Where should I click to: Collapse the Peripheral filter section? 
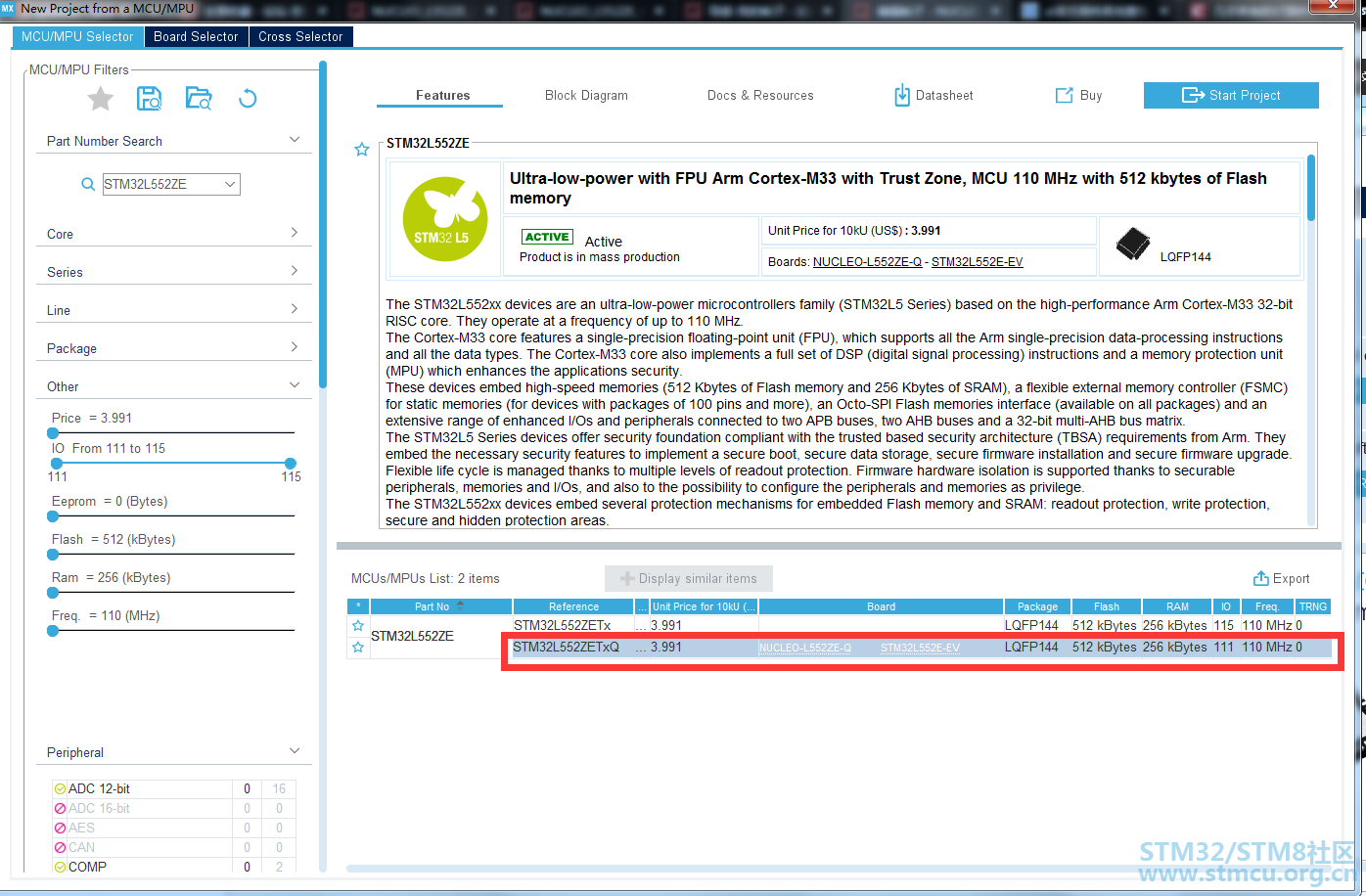295,751
